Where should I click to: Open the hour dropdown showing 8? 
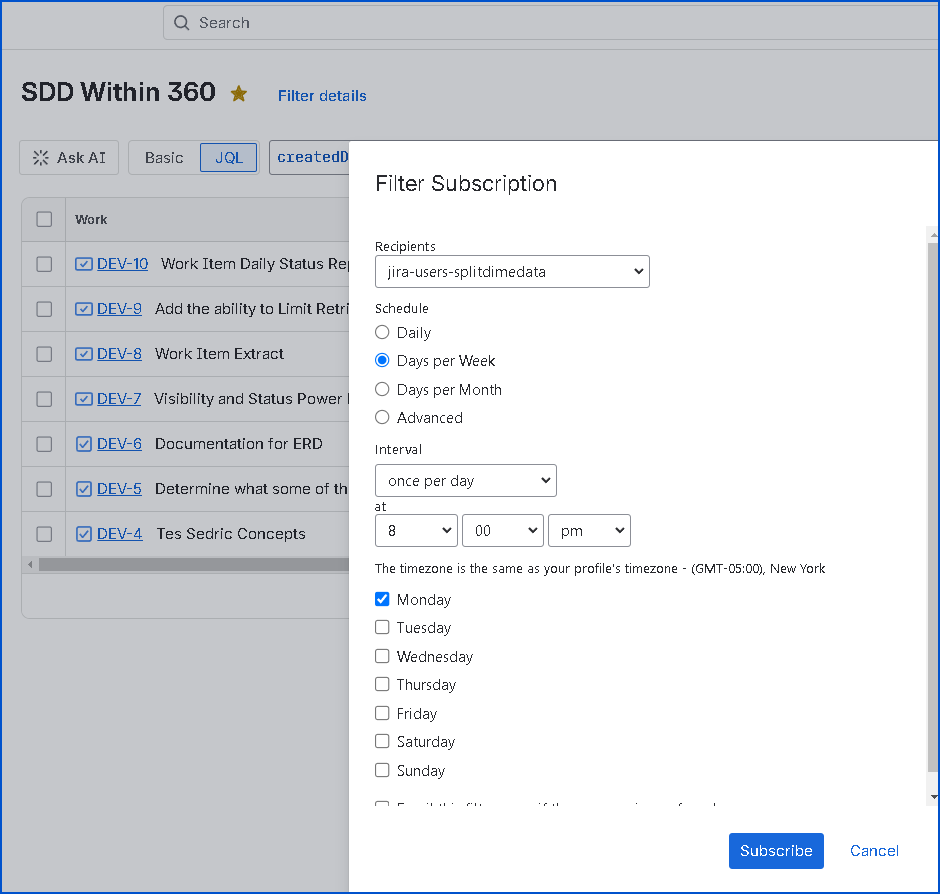[x=416, y=531]
